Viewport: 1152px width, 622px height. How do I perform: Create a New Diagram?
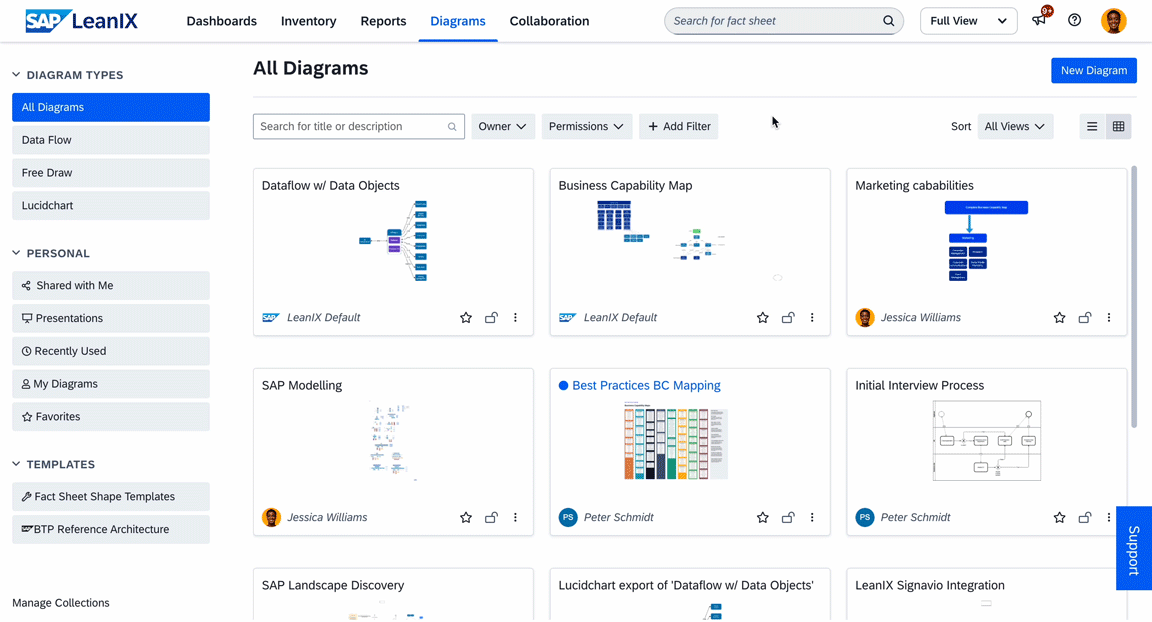(1093, 70)
